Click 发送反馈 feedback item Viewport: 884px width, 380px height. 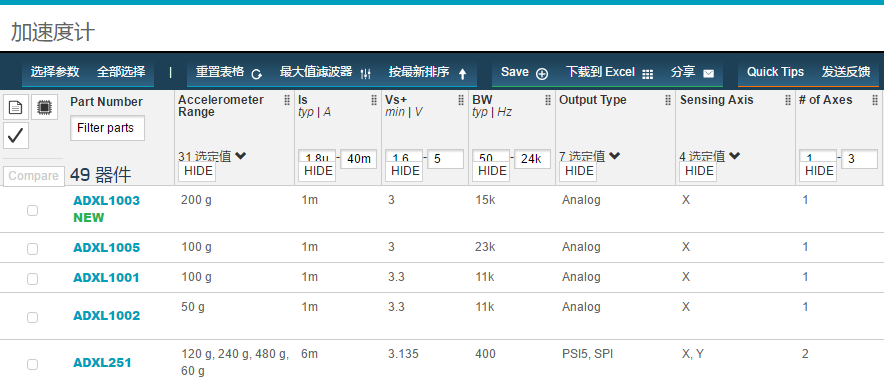[846, 72]
